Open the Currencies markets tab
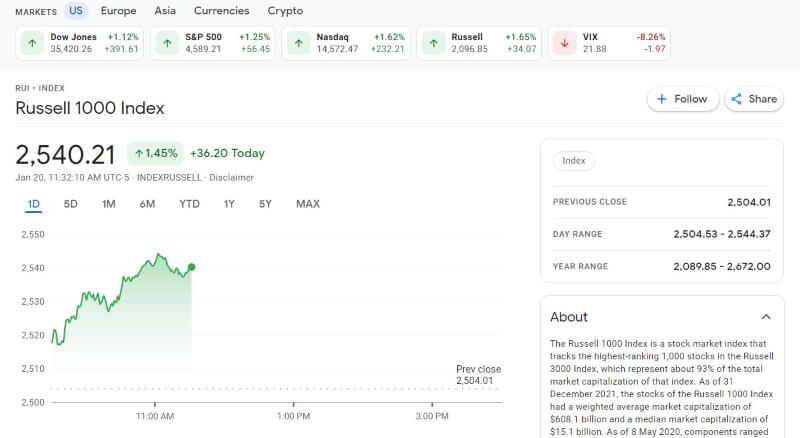800x438 pixels. [221, 11]
